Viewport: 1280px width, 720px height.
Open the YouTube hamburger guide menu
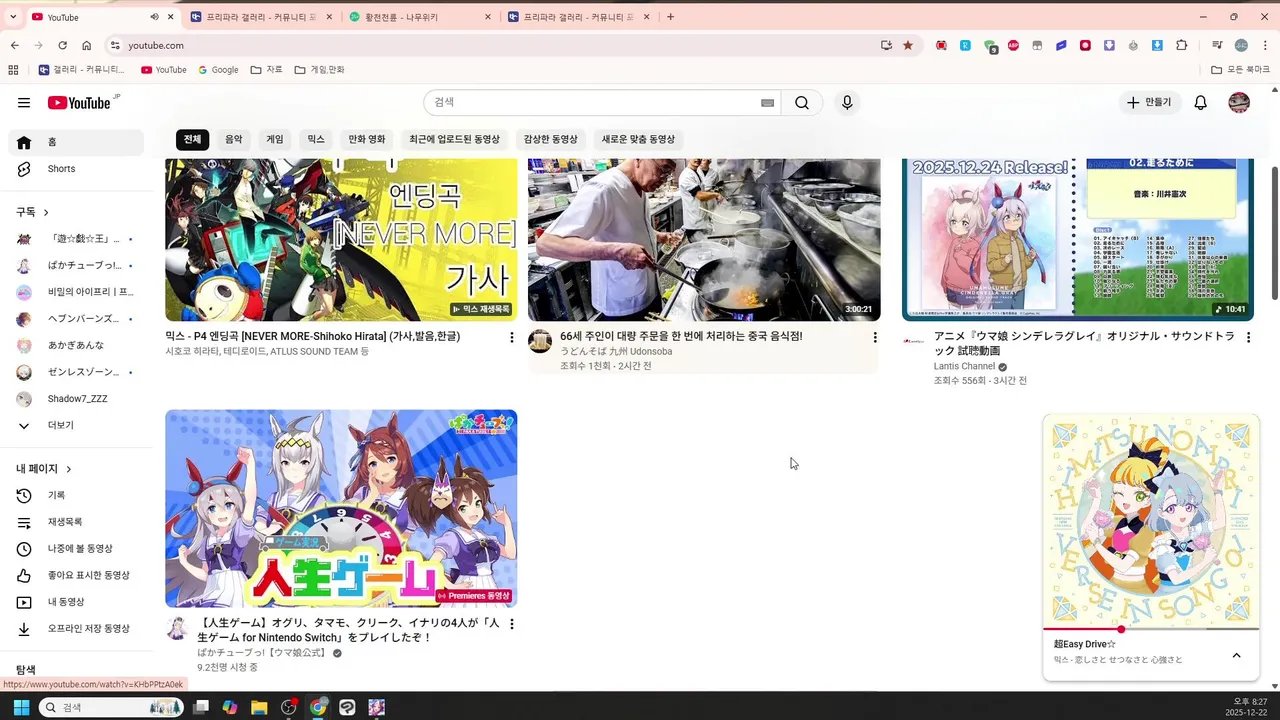click(24, 103)
